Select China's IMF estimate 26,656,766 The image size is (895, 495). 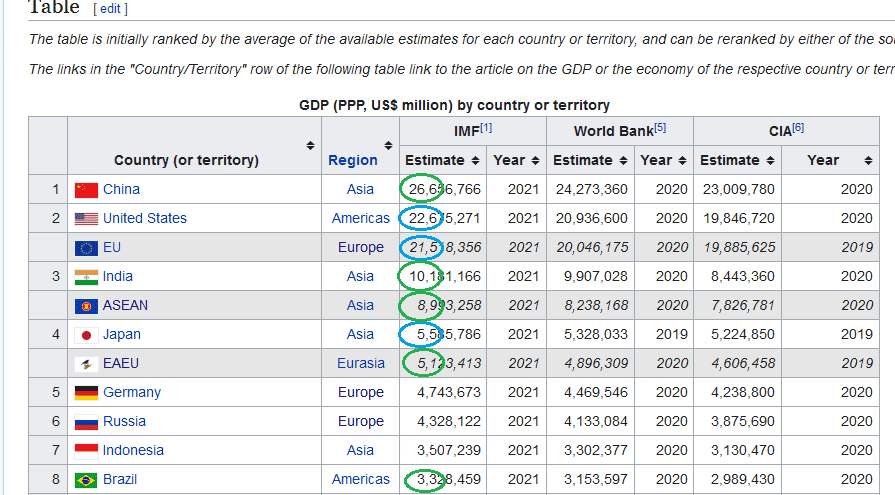pos(445,189)
